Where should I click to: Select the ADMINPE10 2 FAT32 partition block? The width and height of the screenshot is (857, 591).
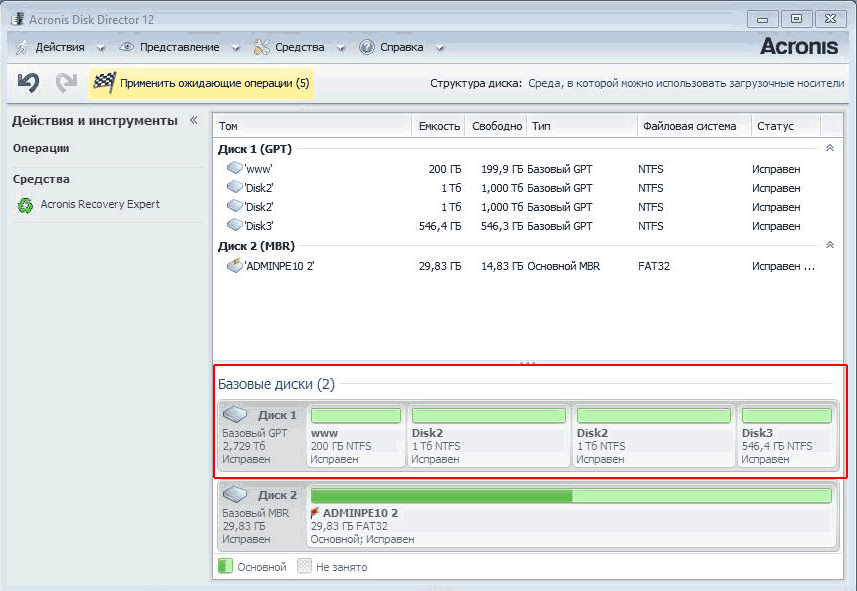(x=571, y=515)
